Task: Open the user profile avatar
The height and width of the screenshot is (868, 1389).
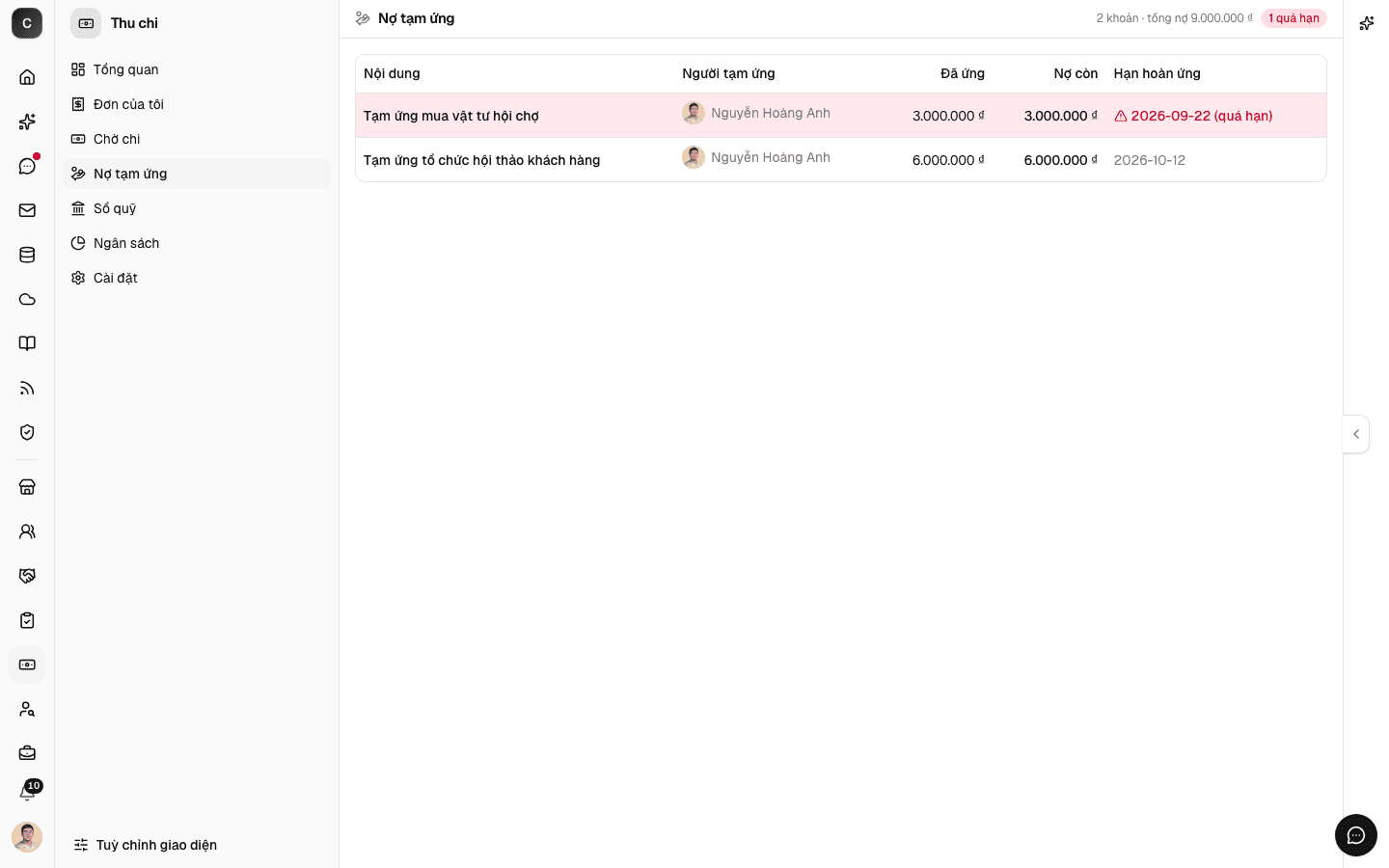Action: 27,837
